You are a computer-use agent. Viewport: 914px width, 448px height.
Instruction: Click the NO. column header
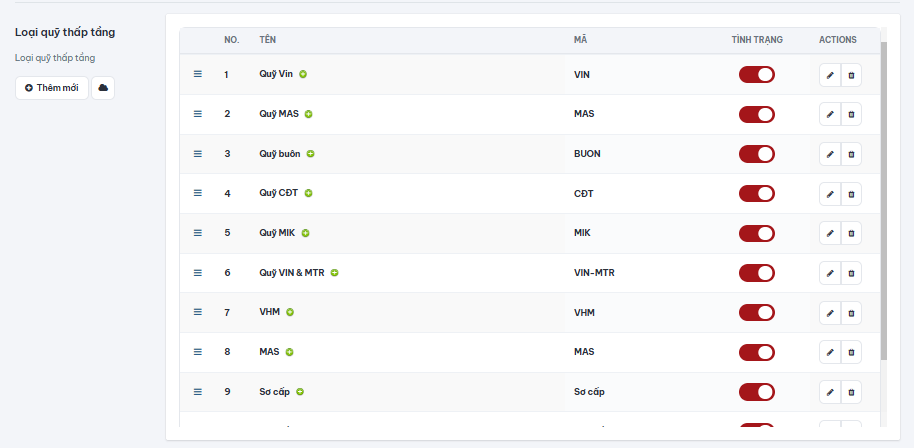pyautogui.click(x=231, y=40)
